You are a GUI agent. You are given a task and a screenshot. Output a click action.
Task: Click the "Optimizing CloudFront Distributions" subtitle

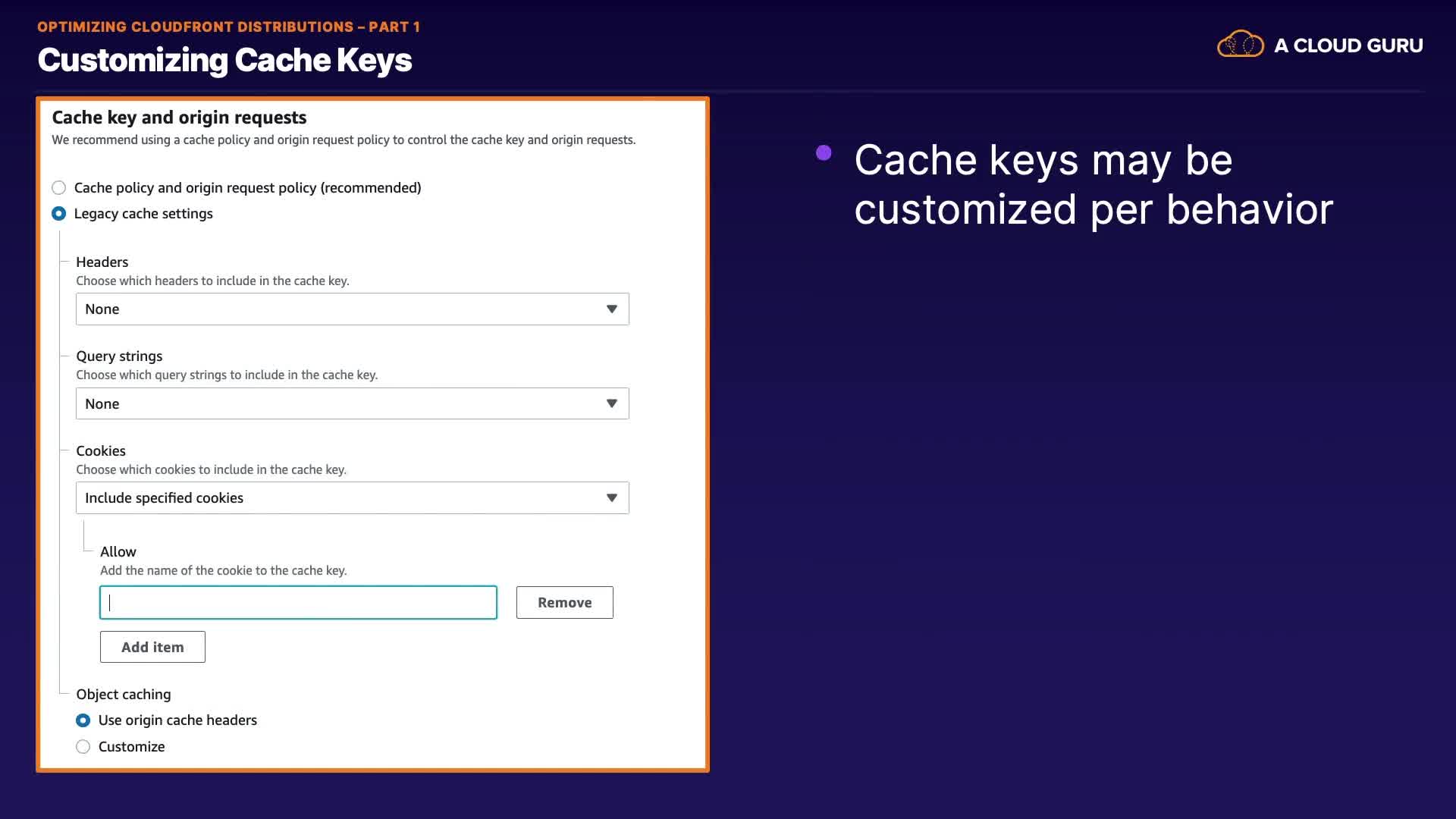tap(228, 27)
